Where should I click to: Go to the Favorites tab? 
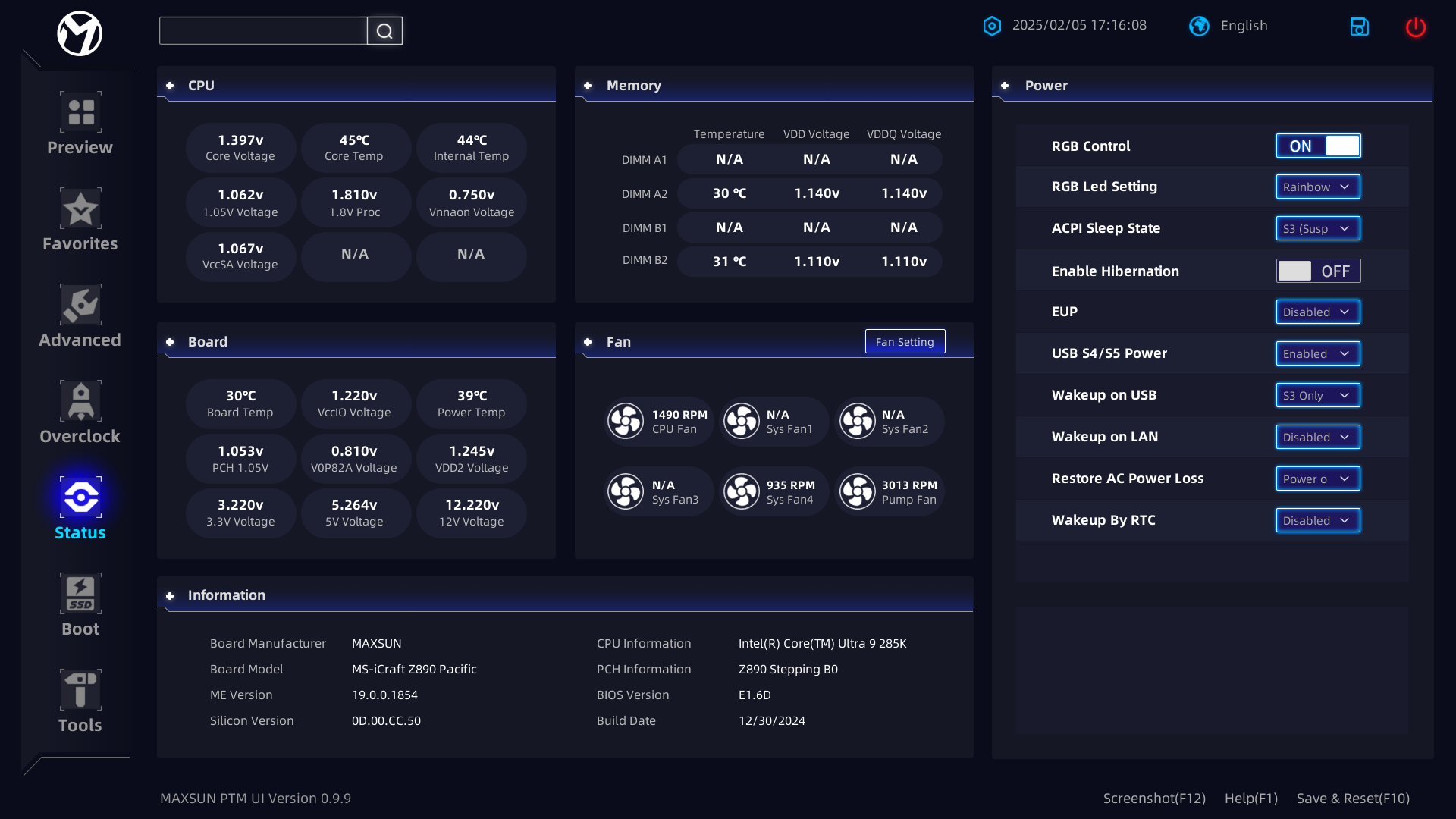point(80,221)
